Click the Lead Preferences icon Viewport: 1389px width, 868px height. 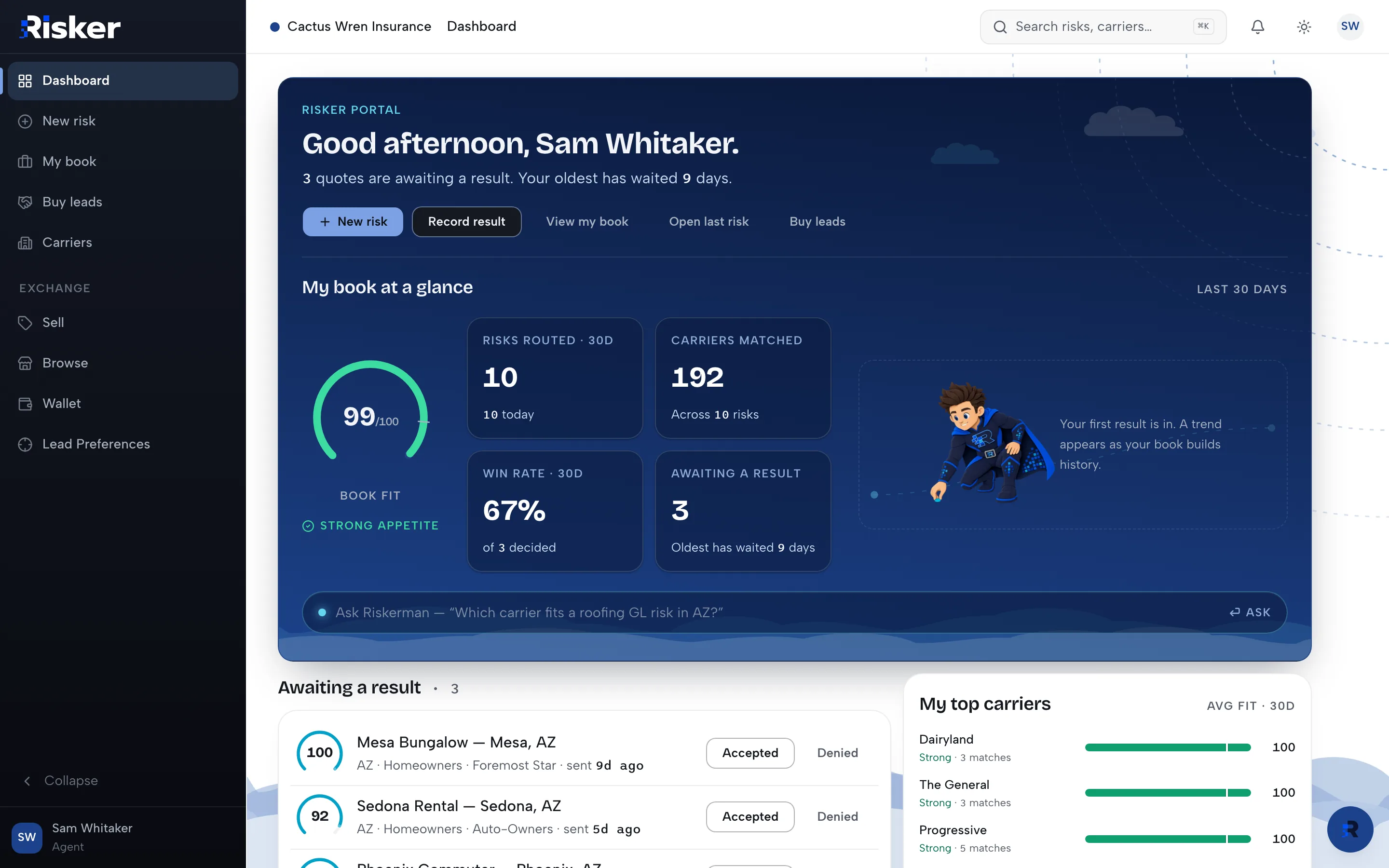pos(25,444)
